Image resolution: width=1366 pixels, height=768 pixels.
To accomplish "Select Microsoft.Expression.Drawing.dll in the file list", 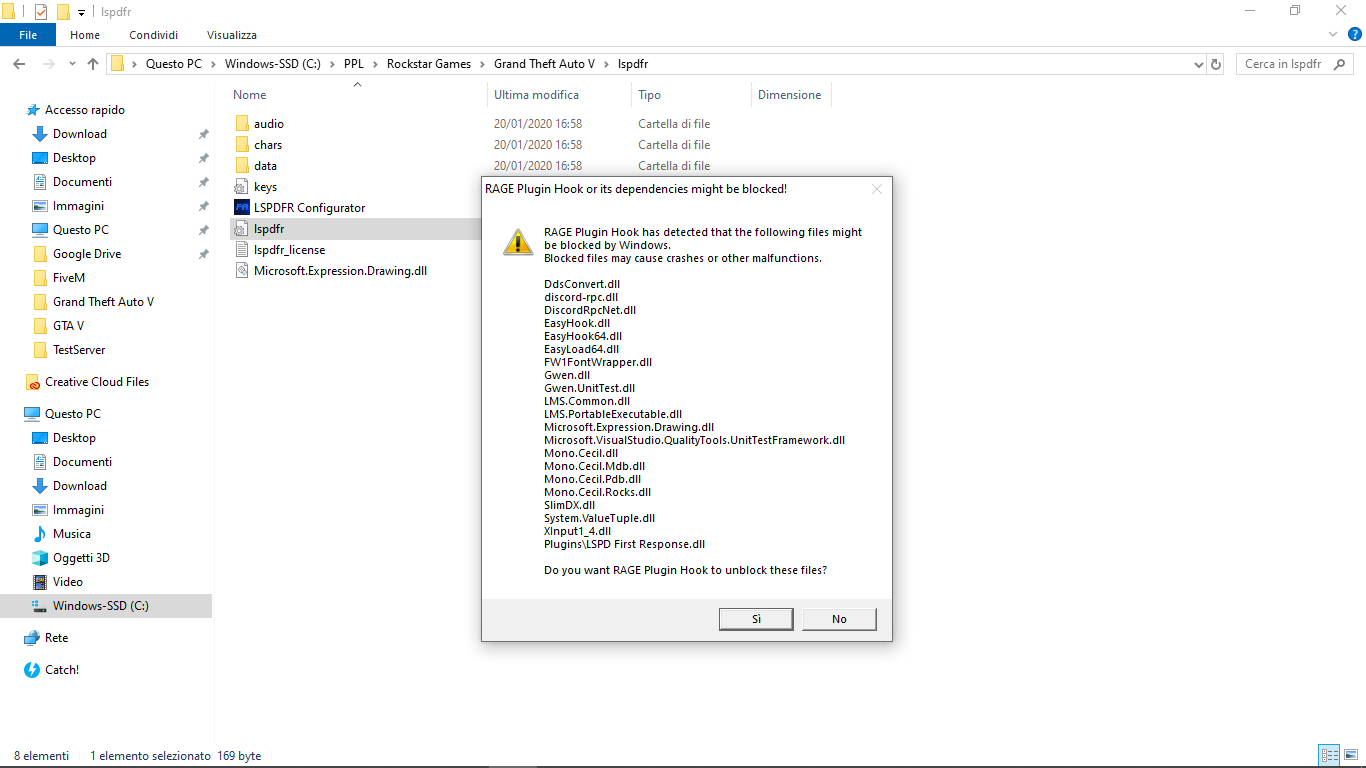I will [340, 271].
